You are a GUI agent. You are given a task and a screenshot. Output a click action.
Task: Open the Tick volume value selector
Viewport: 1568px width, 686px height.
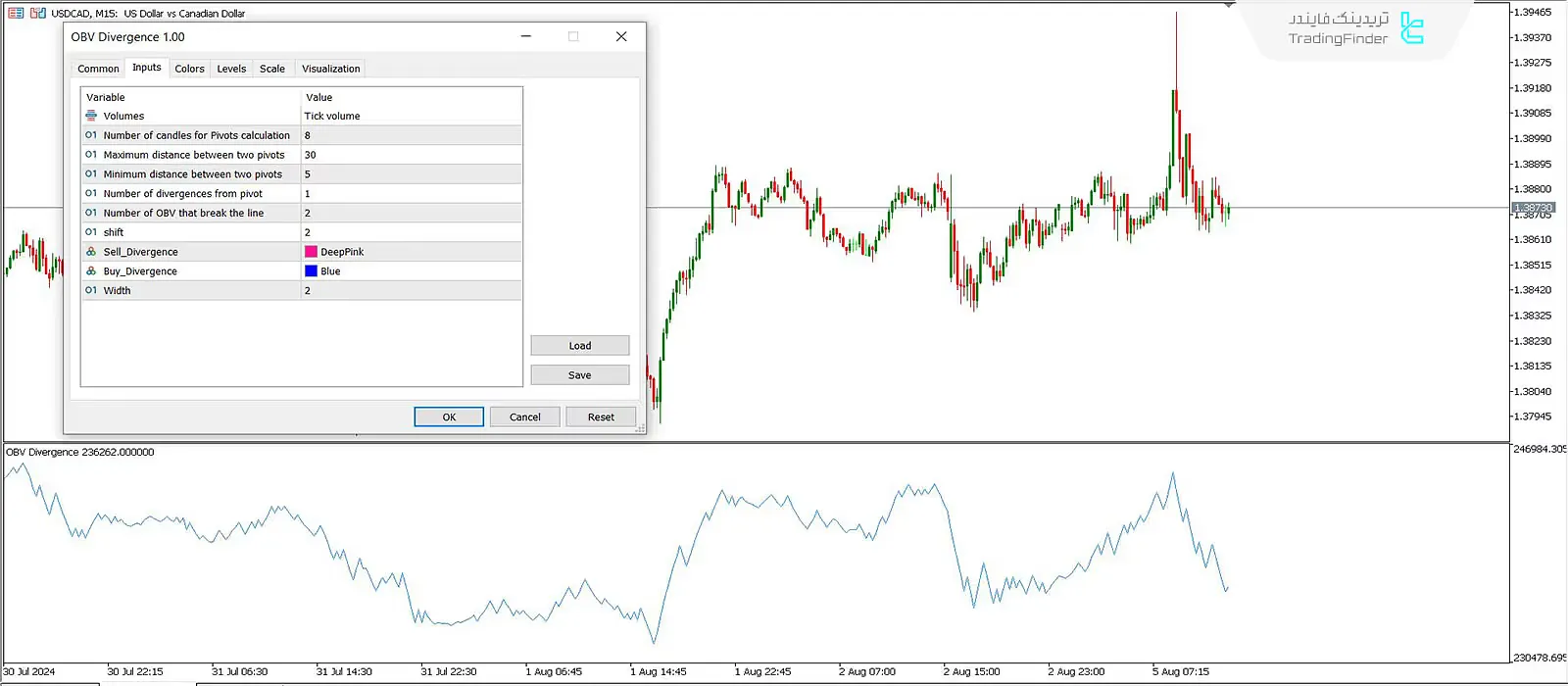411,116
